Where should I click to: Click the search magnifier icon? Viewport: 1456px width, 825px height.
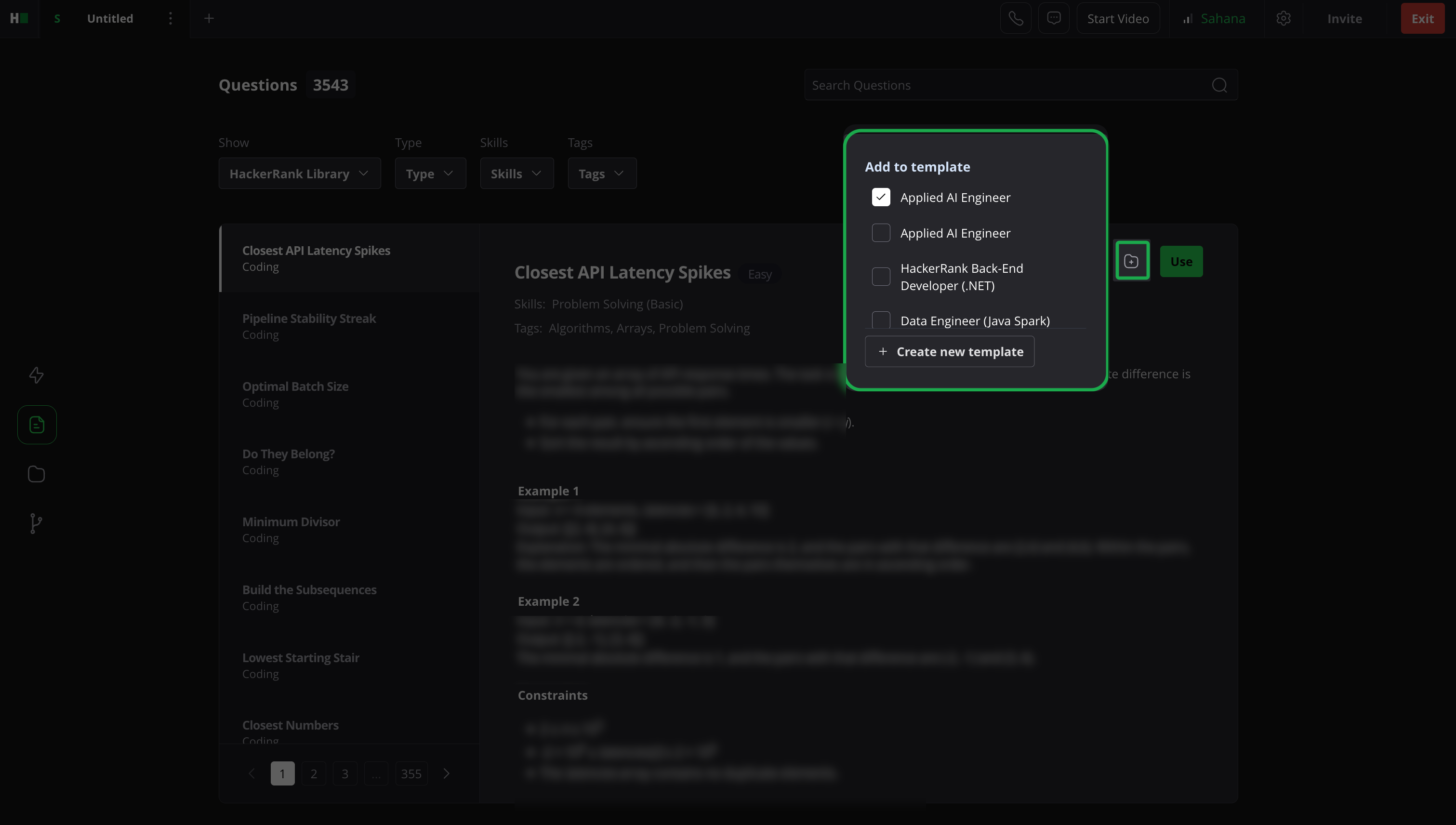point(1219,85)
